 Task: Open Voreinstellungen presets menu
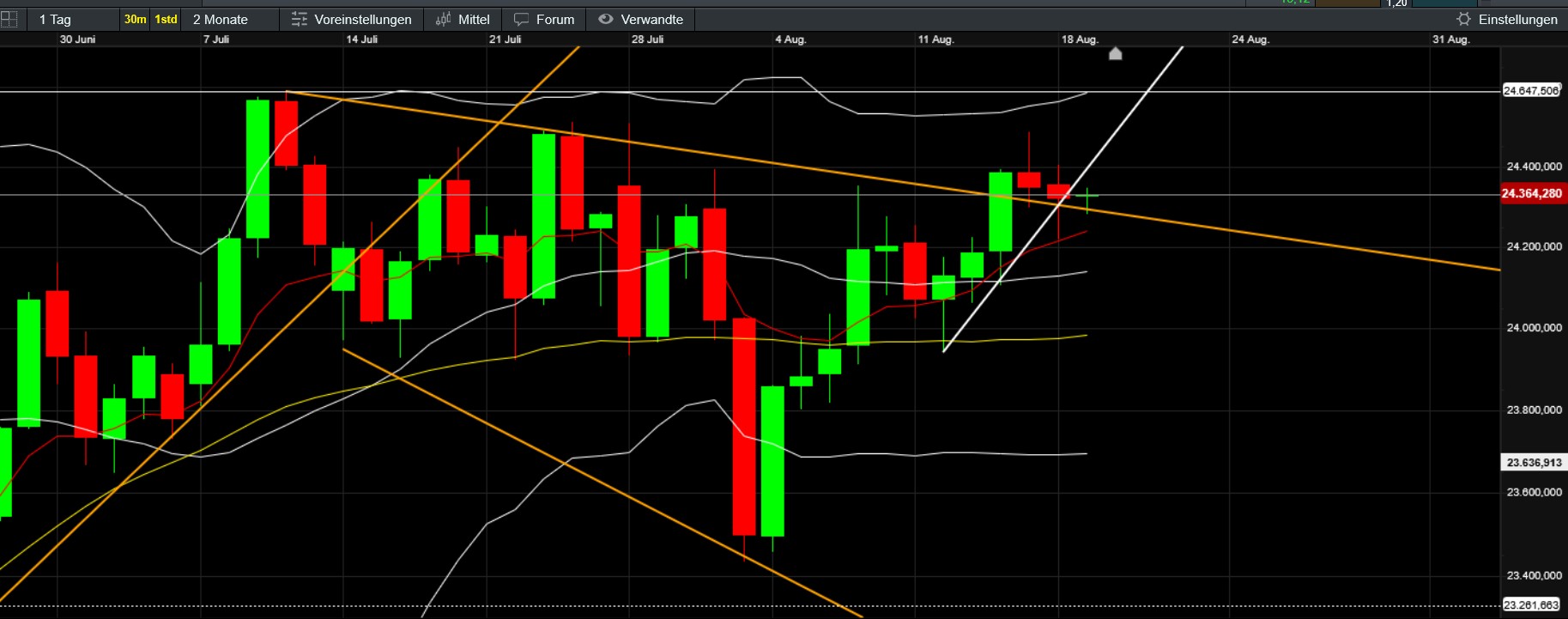351,19
